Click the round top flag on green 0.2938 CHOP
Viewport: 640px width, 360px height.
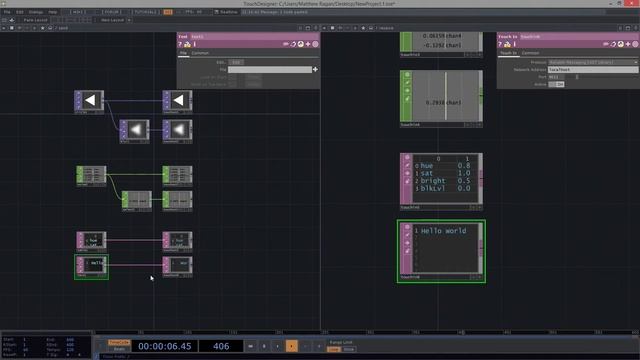pyautogui.click(x=407, y=75)
